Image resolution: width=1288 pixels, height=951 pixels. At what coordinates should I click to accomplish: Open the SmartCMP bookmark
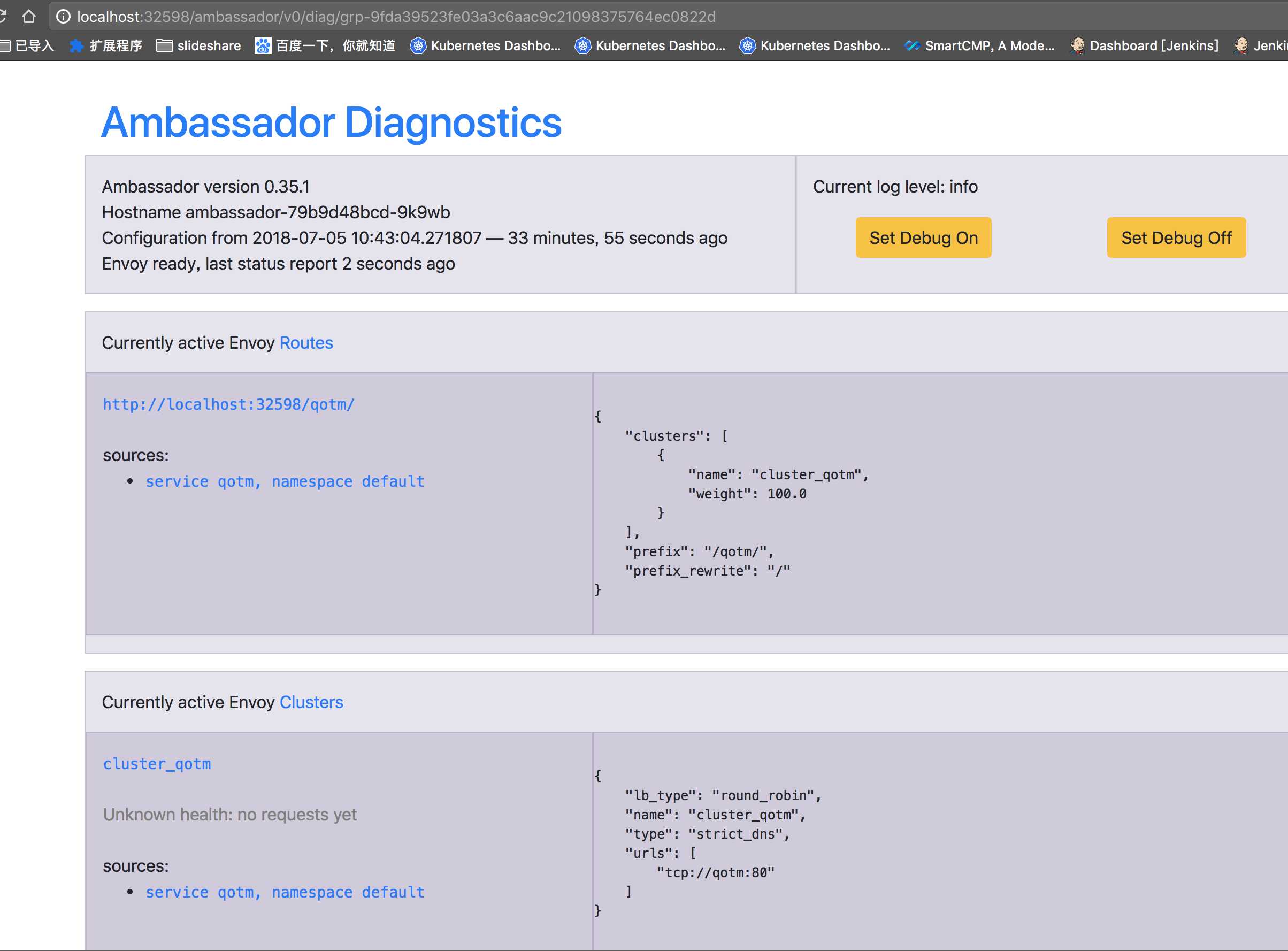(979, 45)
